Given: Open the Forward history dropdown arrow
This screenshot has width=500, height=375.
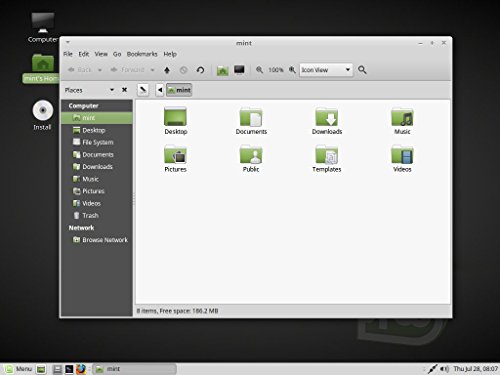Looking at the screenshot, I should point(152,70).
